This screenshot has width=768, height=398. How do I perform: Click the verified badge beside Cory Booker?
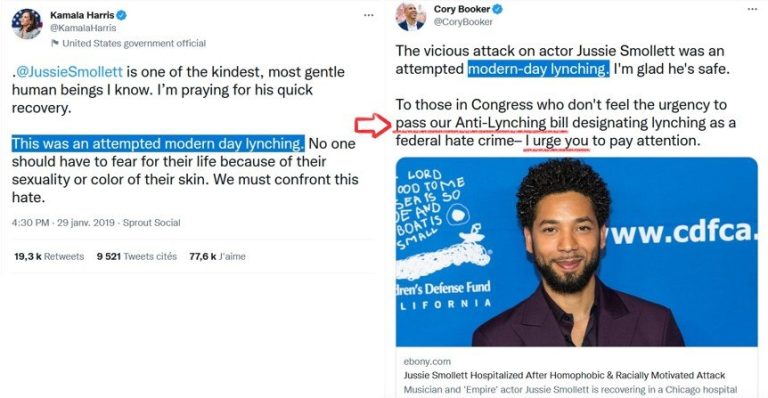point(498,9)
